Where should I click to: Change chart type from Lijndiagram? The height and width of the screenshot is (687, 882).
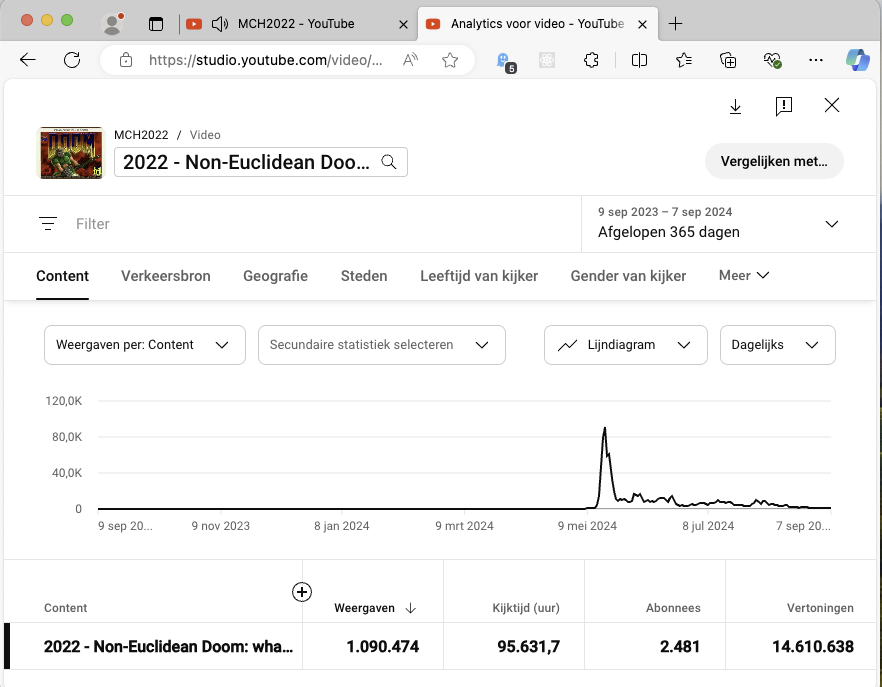626,345
